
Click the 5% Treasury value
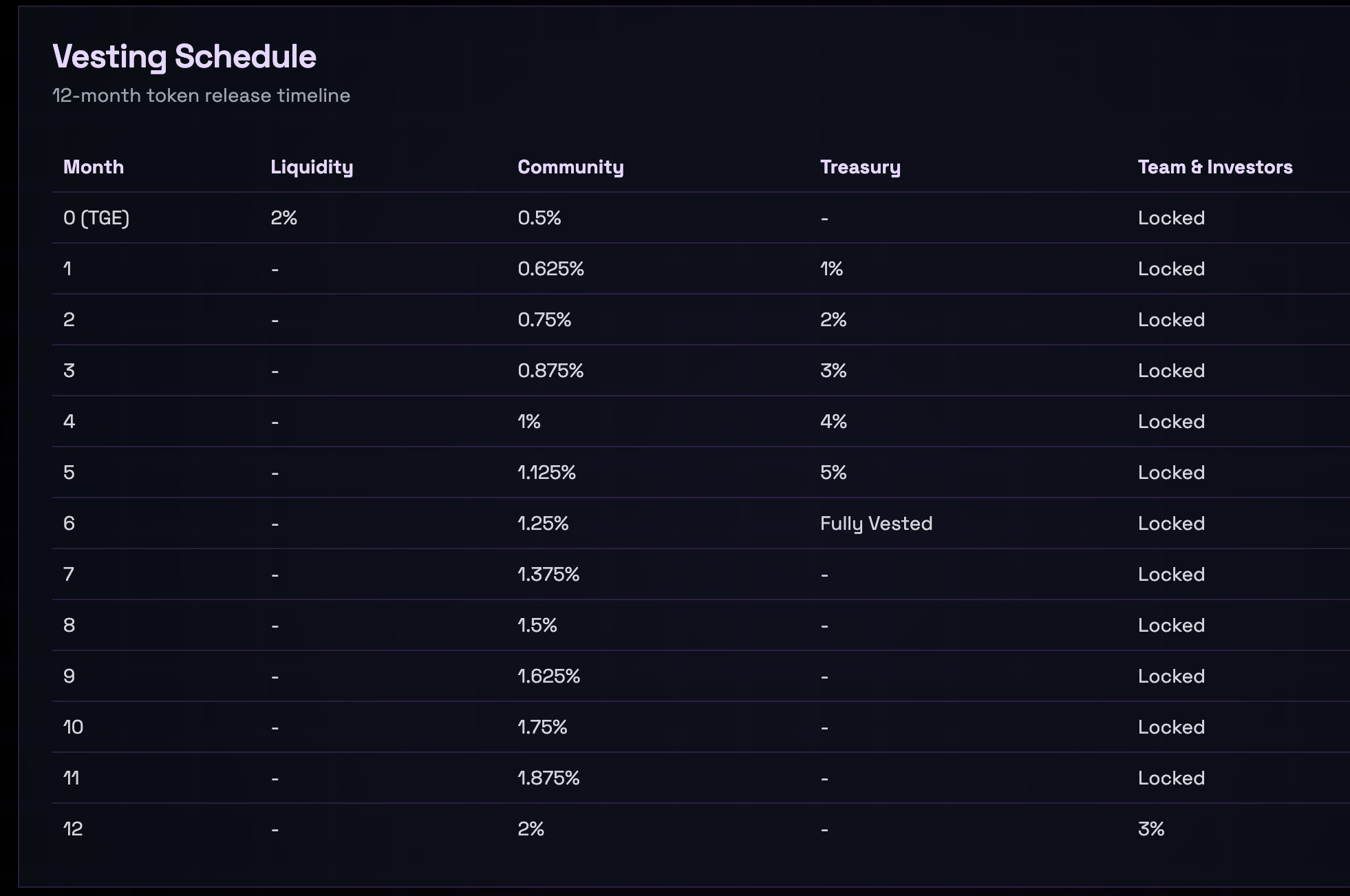833,473
